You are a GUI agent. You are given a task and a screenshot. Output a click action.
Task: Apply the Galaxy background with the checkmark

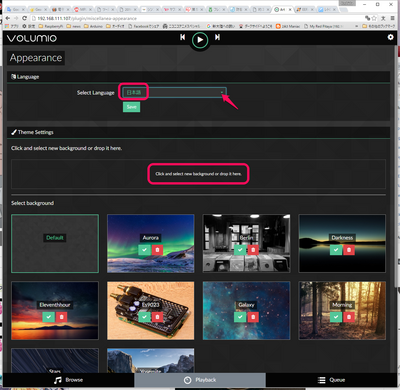pos(240,317)
